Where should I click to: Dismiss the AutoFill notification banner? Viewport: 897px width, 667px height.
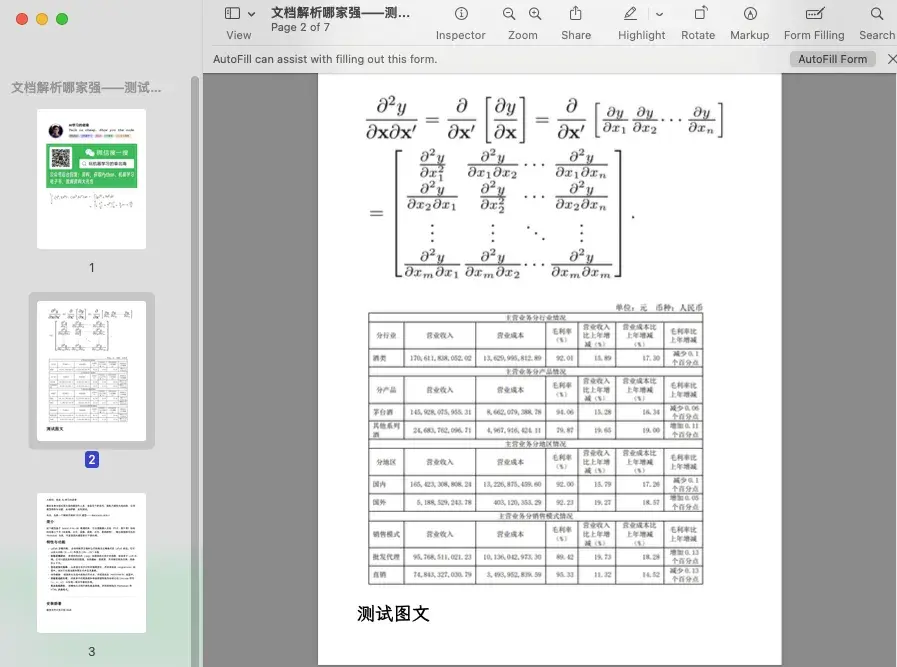(x=891, y=58)
